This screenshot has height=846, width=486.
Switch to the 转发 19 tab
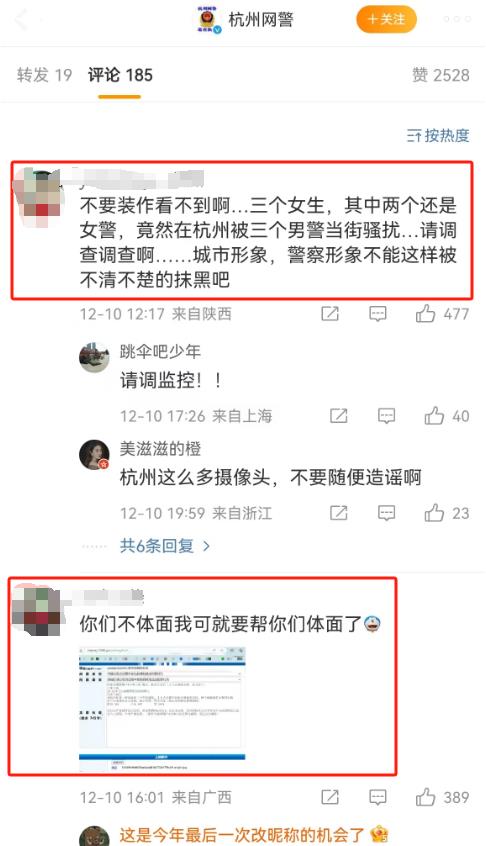(x=44, y=75)
